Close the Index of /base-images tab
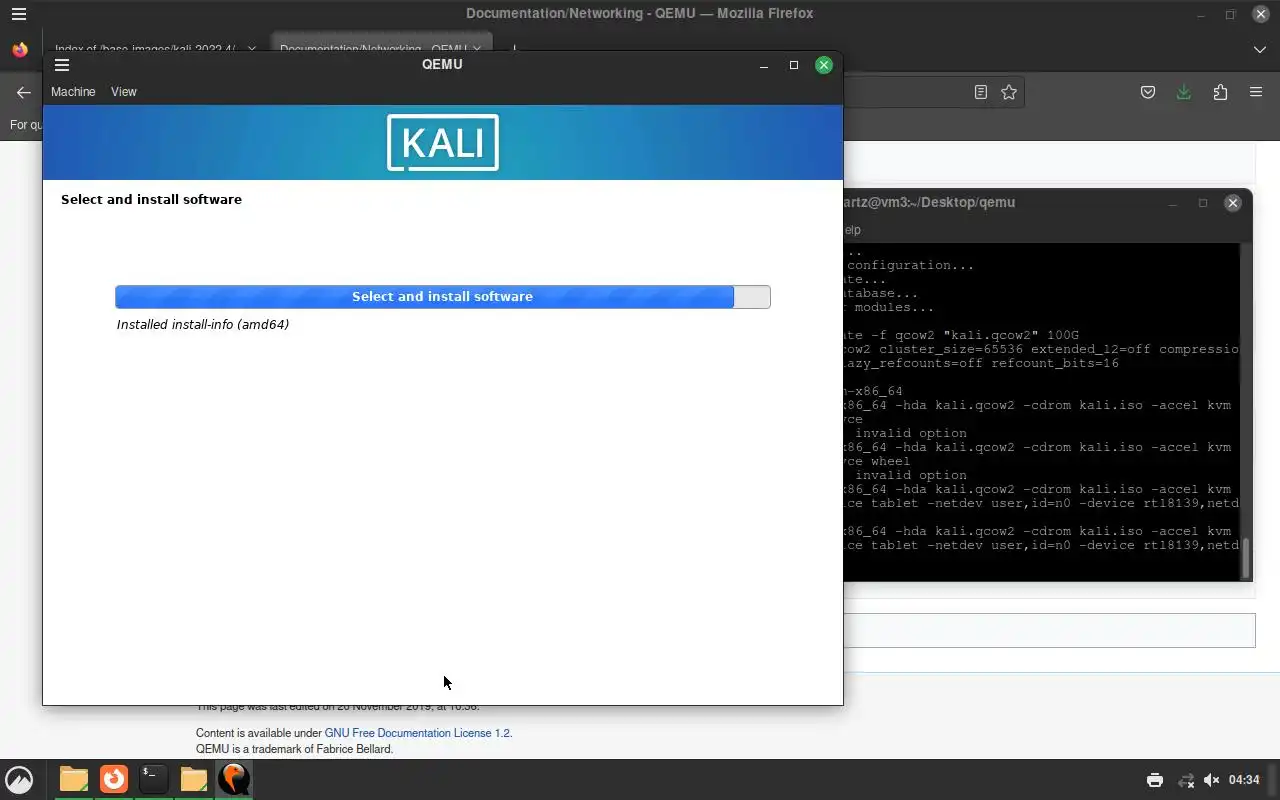The width and height of the screenshot is (1280, 800). (251, 48)
